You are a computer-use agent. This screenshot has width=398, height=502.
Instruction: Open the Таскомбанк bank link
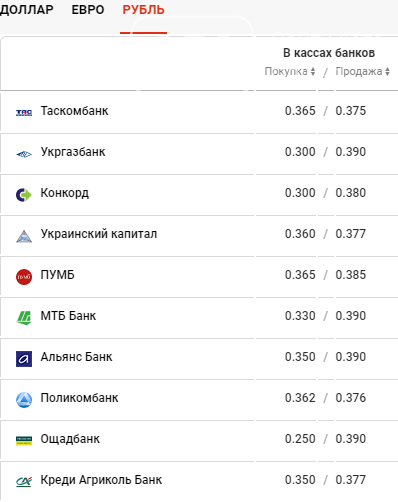[x=74, y=111]
